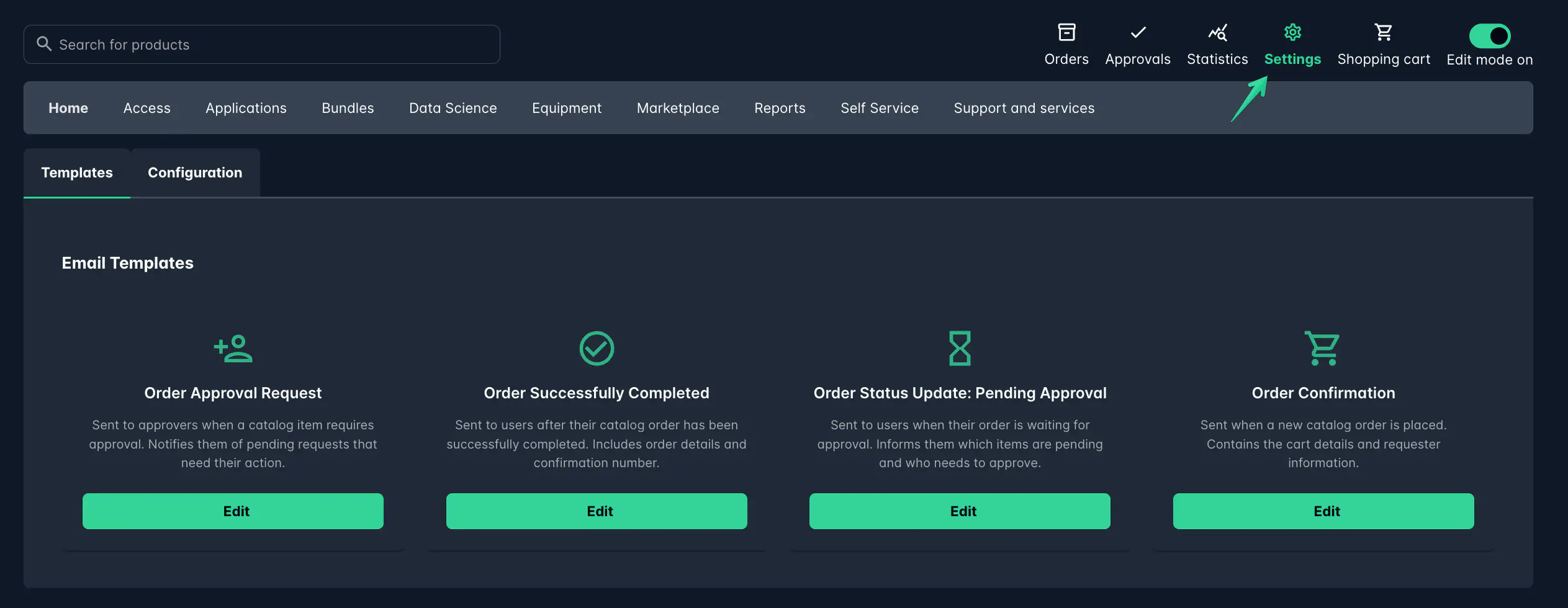Edit the Order Status Update template
The image size is (1568, 608).
point(959,511)
